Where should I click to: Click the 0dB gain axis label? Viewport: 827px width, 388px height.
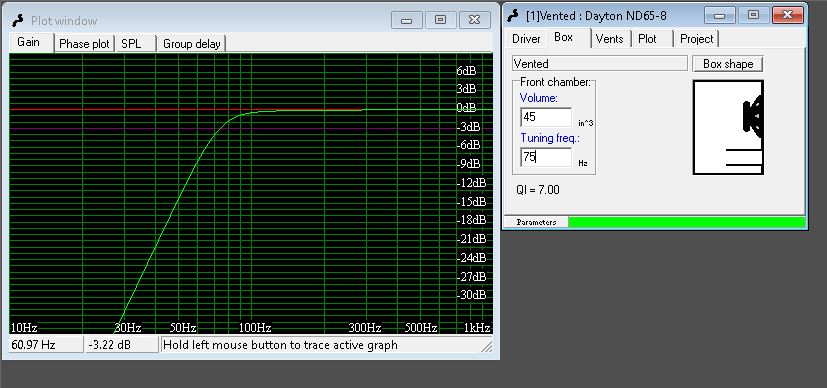pos(466,108)
